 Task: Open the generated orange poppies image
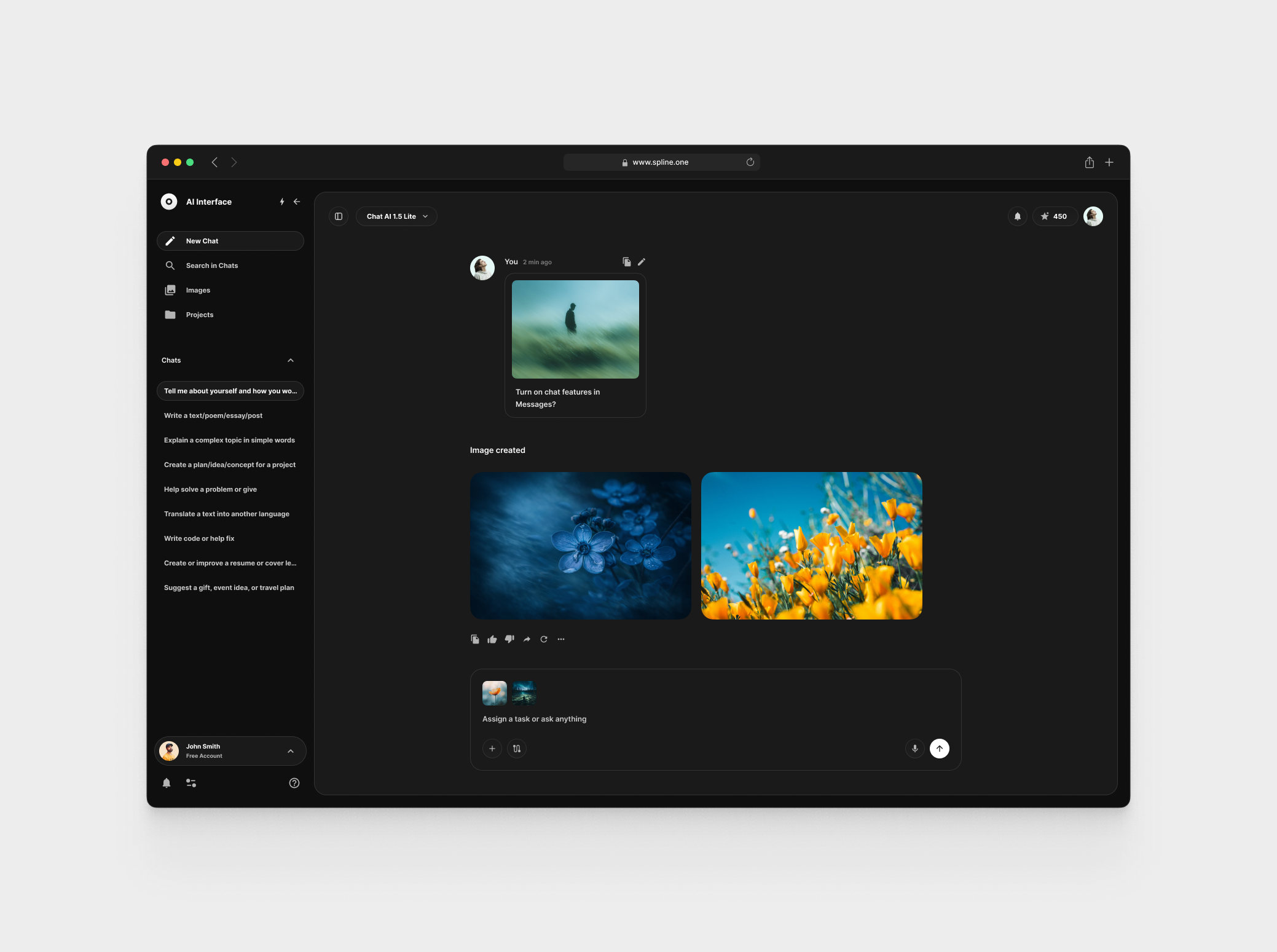[x=812, y=546]
